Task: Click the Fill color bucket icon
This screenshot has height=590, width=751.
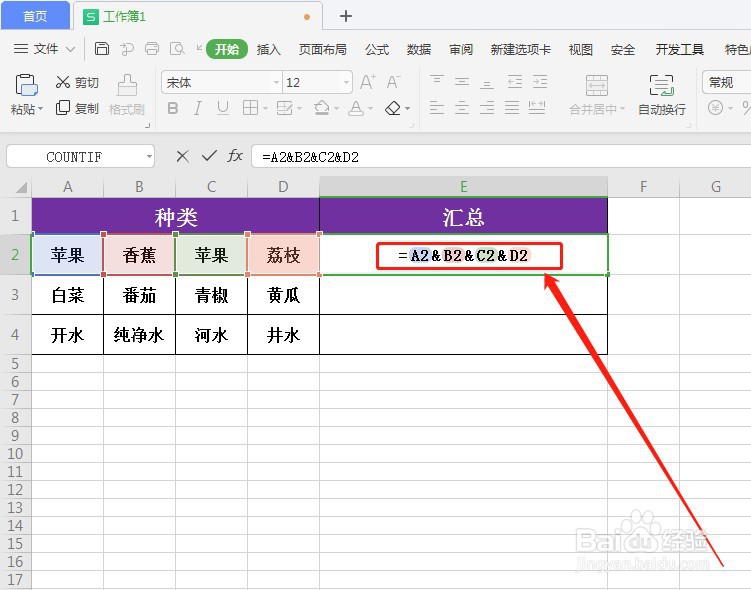Action: click(321, 109)
